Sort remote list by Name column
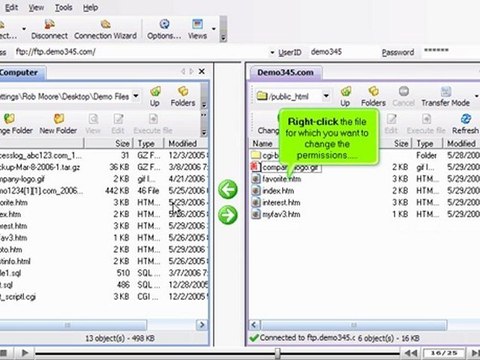The image size is (480, 360). [263, 144]
